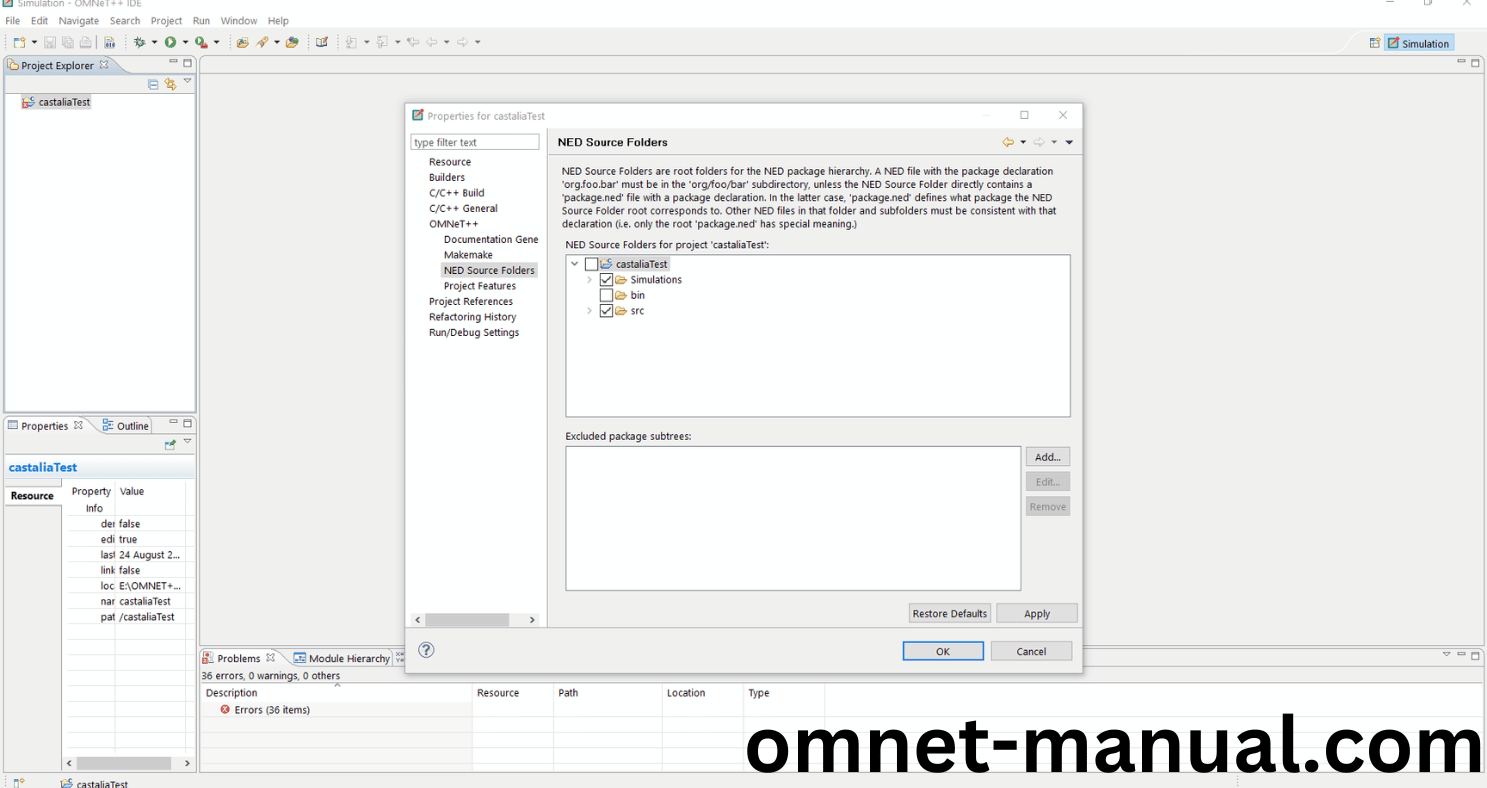Select C/C++ Build in properties tree

(457, 193)
